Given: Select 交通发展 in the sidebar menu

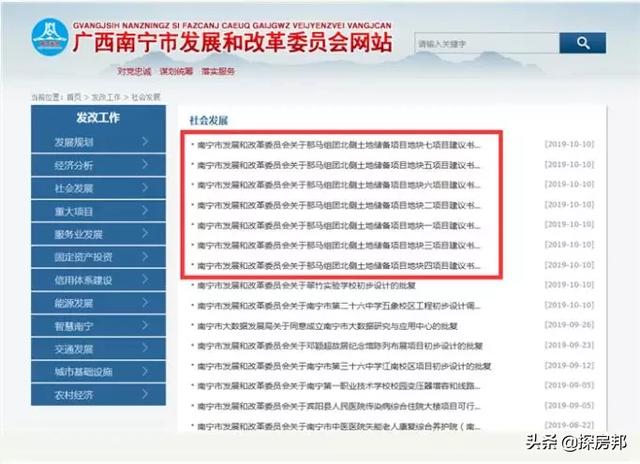Looking at the screenshot, I should pos(98,349).
